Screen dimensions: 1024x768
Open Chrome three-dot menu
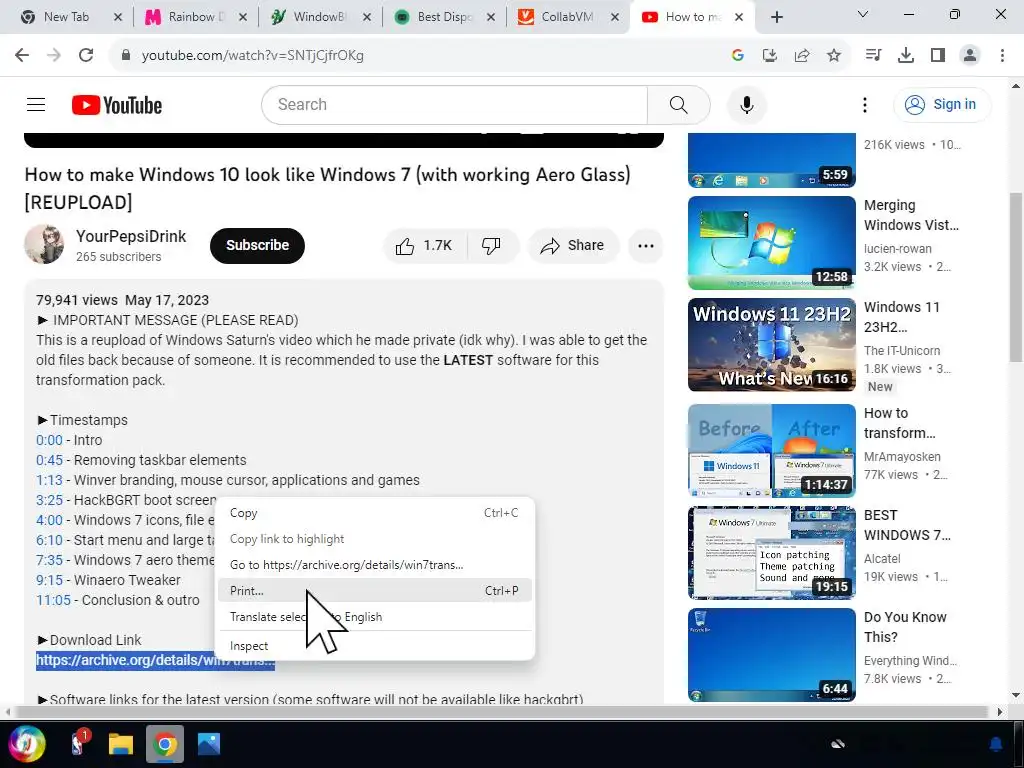coord(1002,56)
